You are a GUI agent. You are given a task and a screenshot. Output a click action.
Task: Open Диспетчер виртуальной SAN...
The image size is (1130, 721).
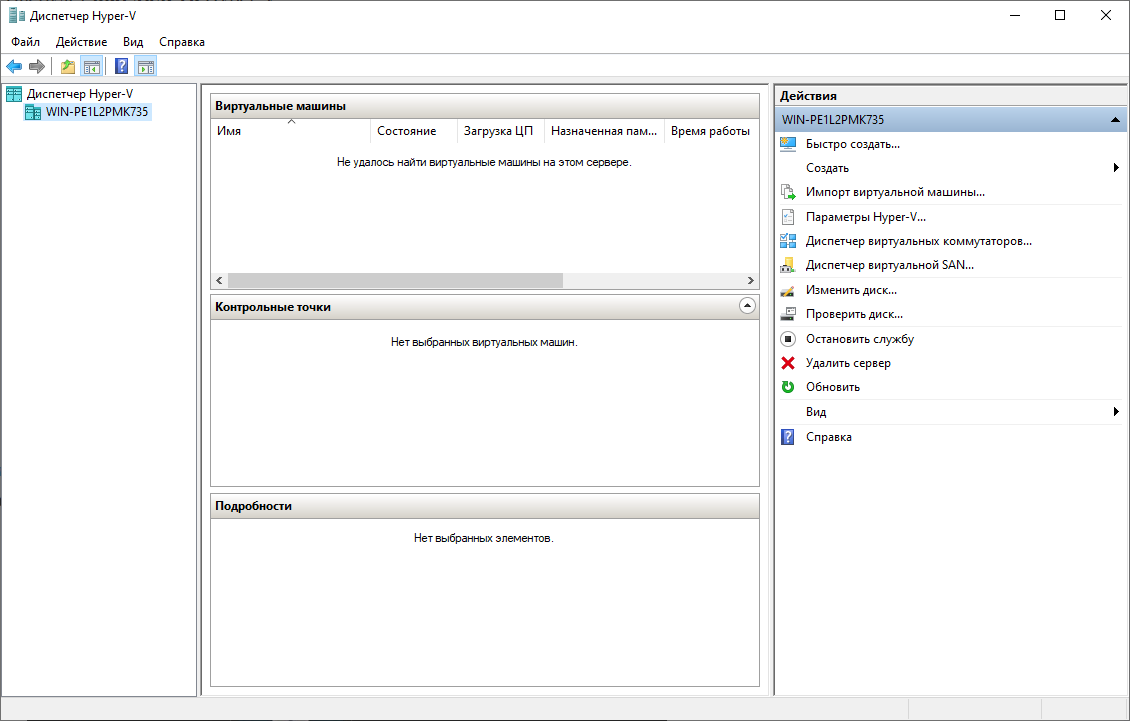tap(889, 265)
